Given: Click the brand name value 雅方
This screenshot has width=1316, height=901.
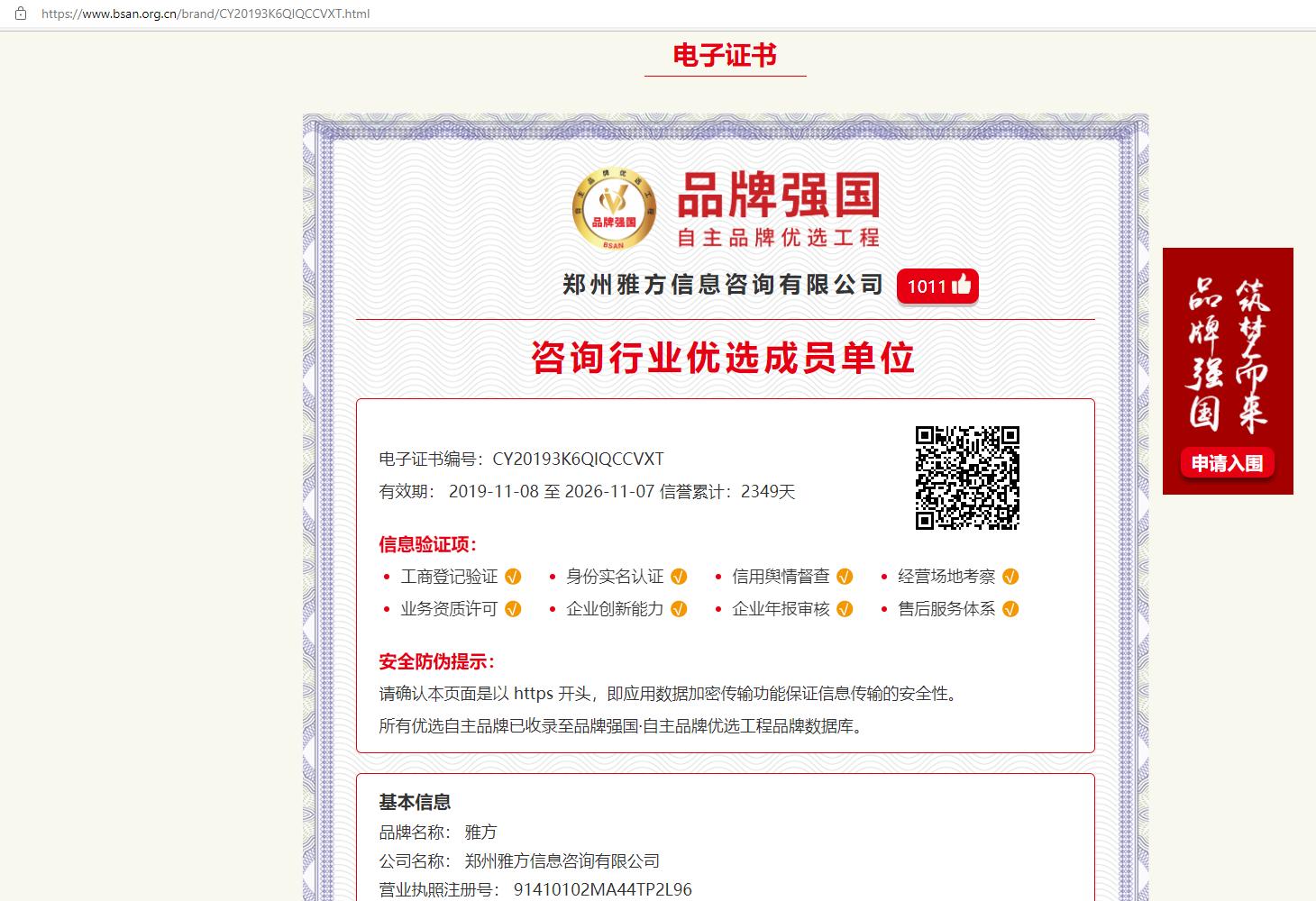Looking at the screenshot, I should (x=480, y=832).
